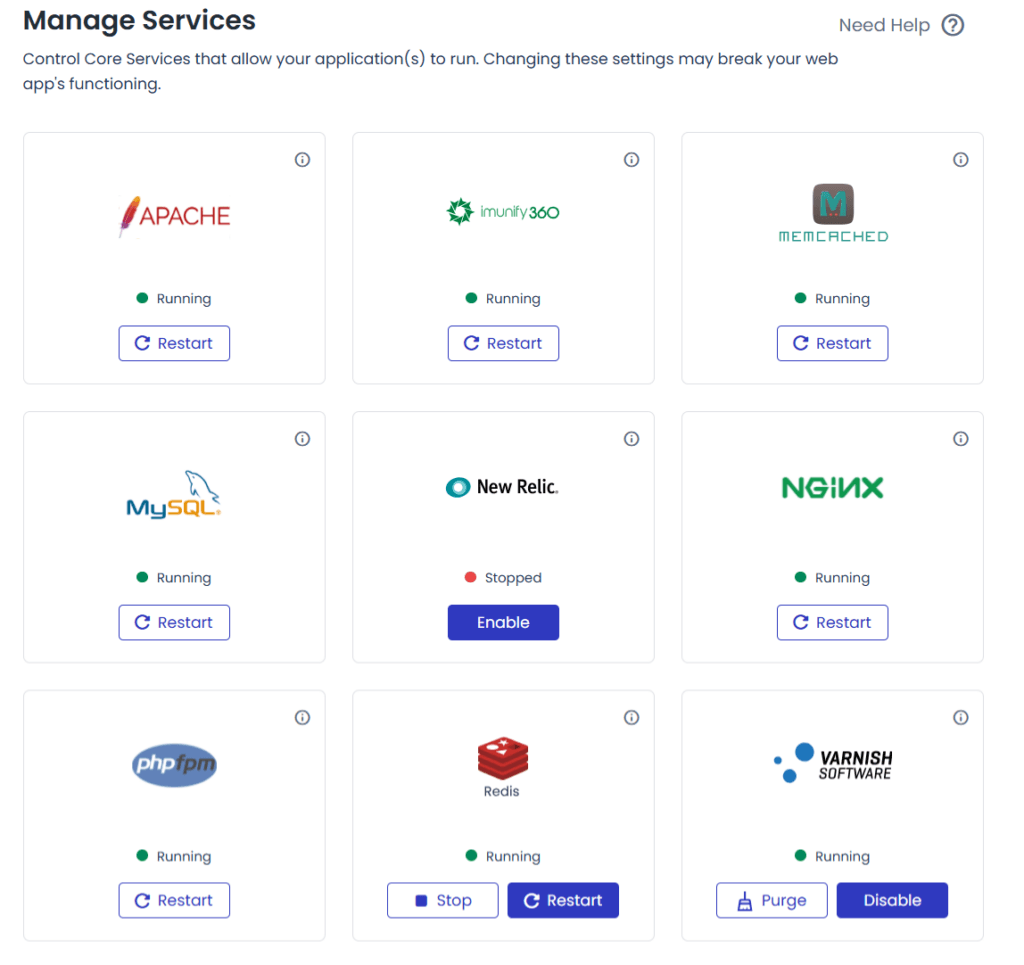
Task: Click the Apache logo
Action: pyautogui.click(x=174, y=216)
